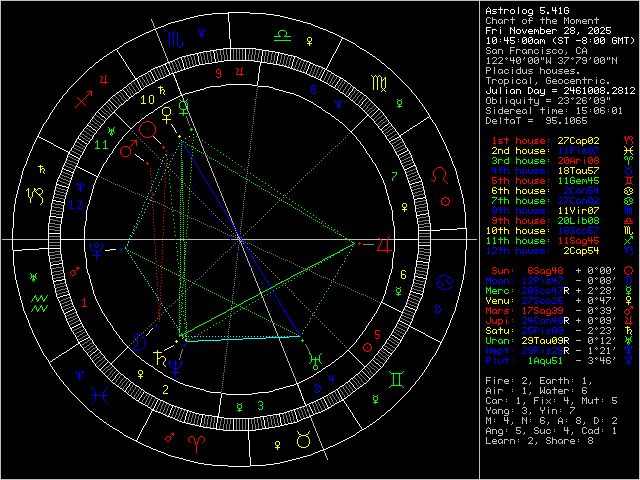Select the Gemini sign glyph on the wheel
Screen dimensions: 640x480
(397, 379)
